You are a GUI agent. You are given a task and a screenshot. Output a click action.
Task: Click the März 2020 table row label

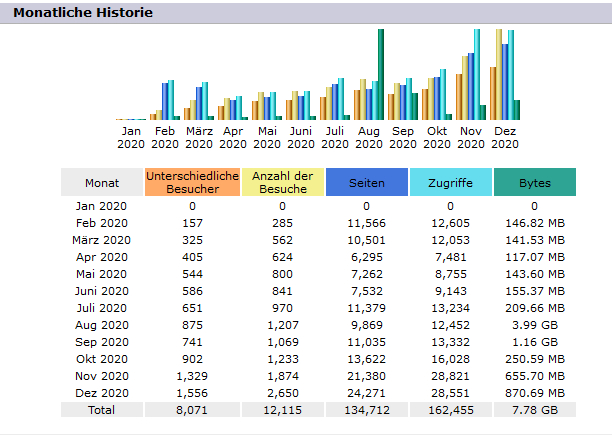coord(103,239)
